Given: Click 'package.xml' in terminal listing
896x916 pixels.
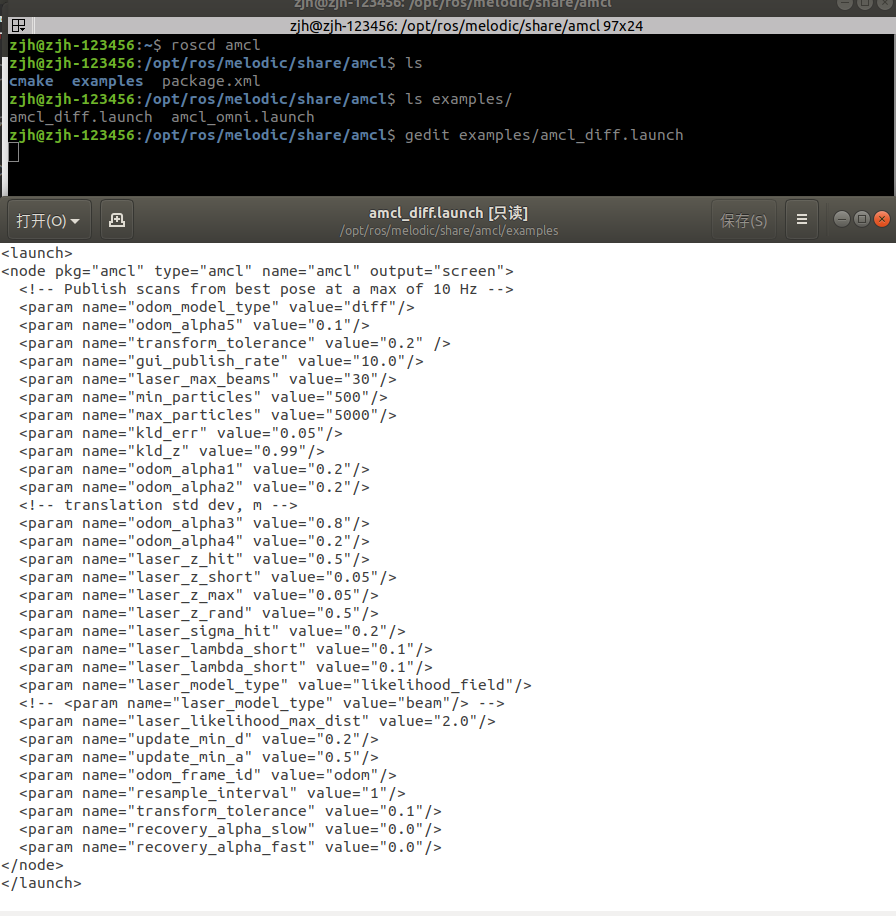Looking at the screenshot, I should (211, 81).
